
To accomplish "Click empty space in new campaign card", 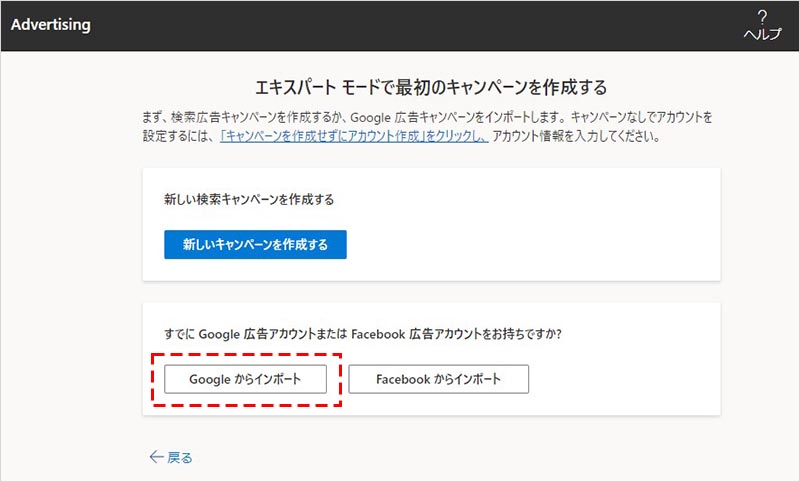I will (x=540, y=240).
